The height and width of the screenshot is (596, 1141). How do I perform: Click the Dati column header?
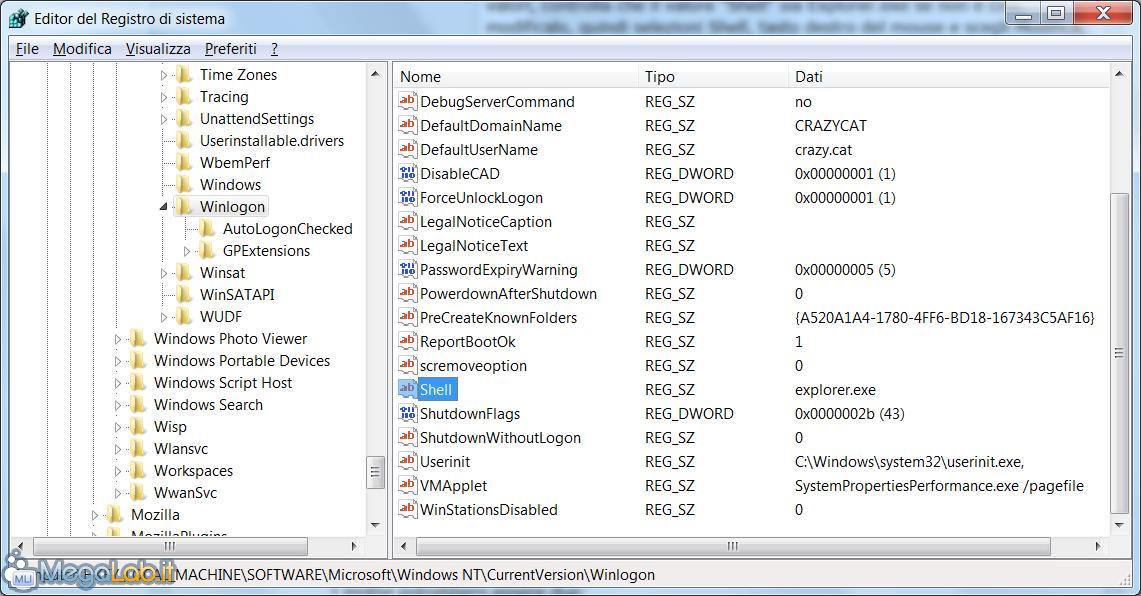click(948, 76)
